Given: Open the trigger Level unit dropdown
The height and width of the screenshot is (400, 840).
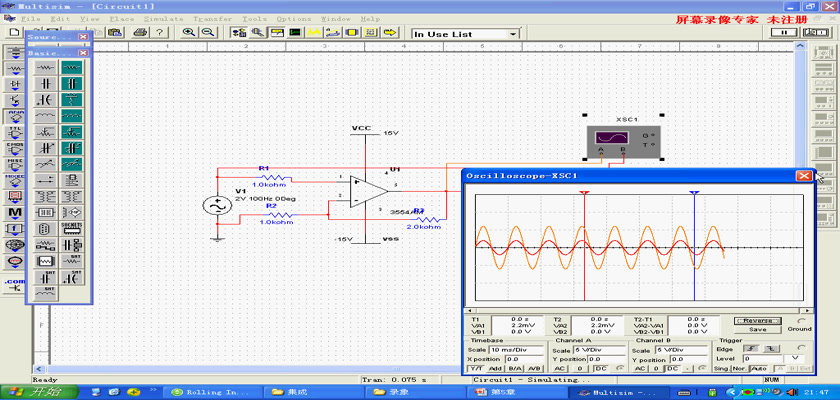Looking at the screenshot, I should [x=794, y=358].
